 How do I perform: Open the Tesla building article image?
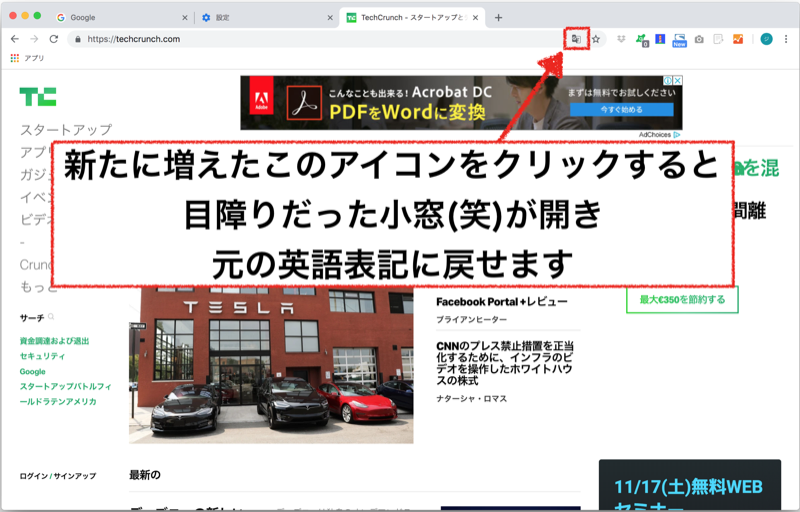[x=271, y=365]
